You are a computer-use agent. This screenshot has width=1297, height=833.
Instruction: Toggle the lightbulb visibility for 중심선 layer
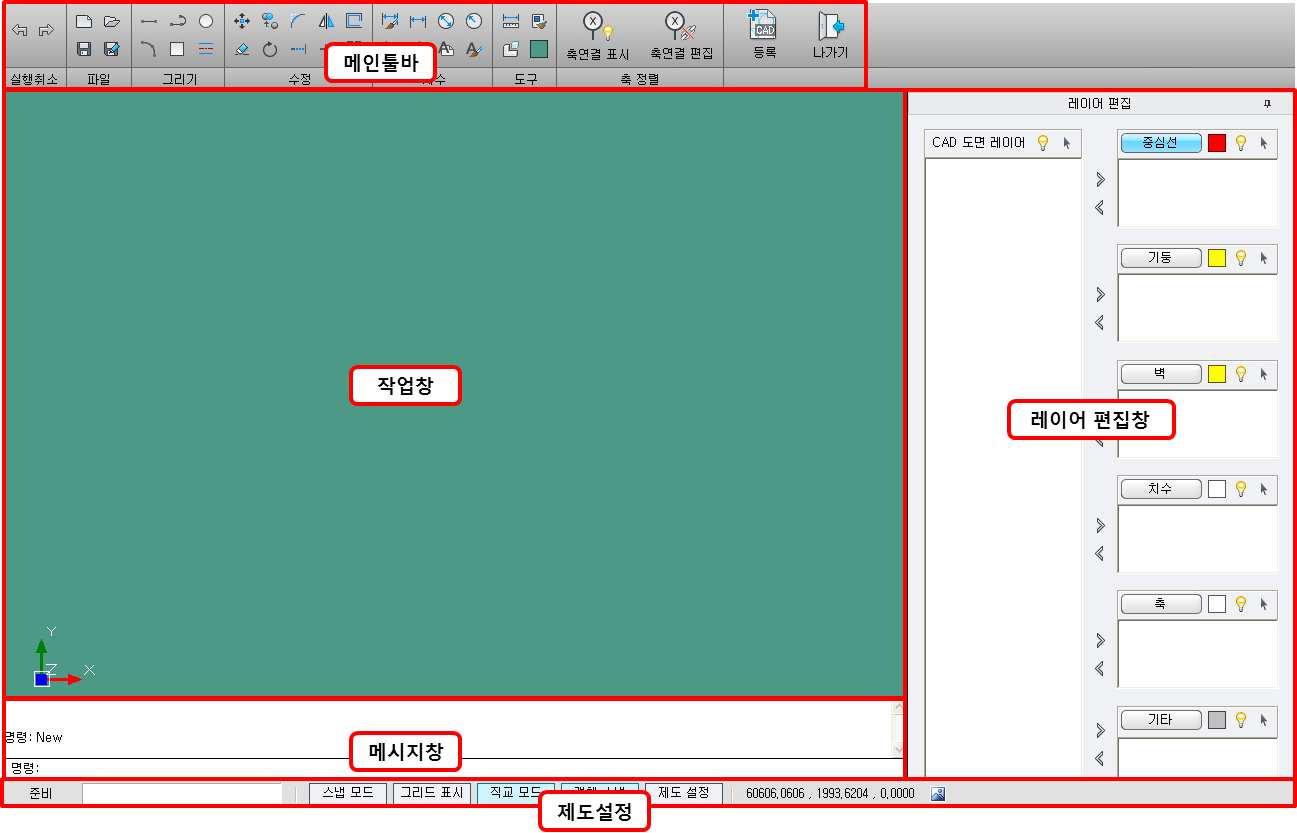(x=1241, y=143)
